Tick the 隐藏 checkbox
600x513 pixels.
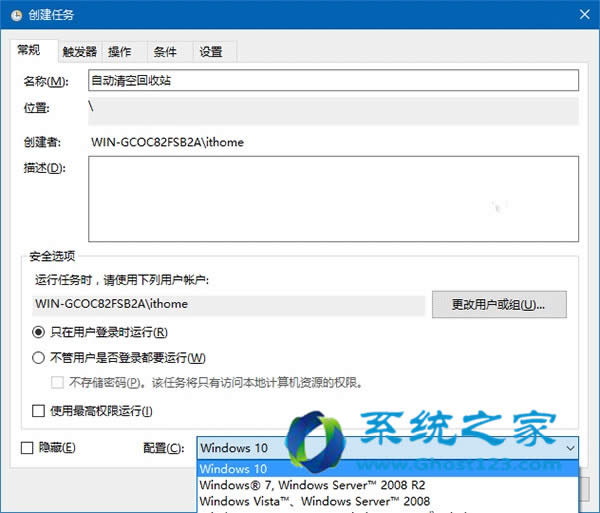pyautogui.click(x=27, y=448)
